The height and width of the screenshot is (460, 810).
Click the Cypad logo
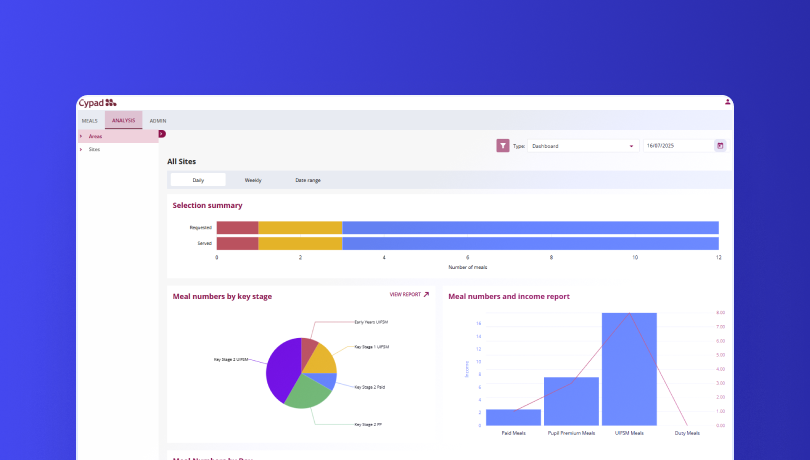click(x=97, y=102)
